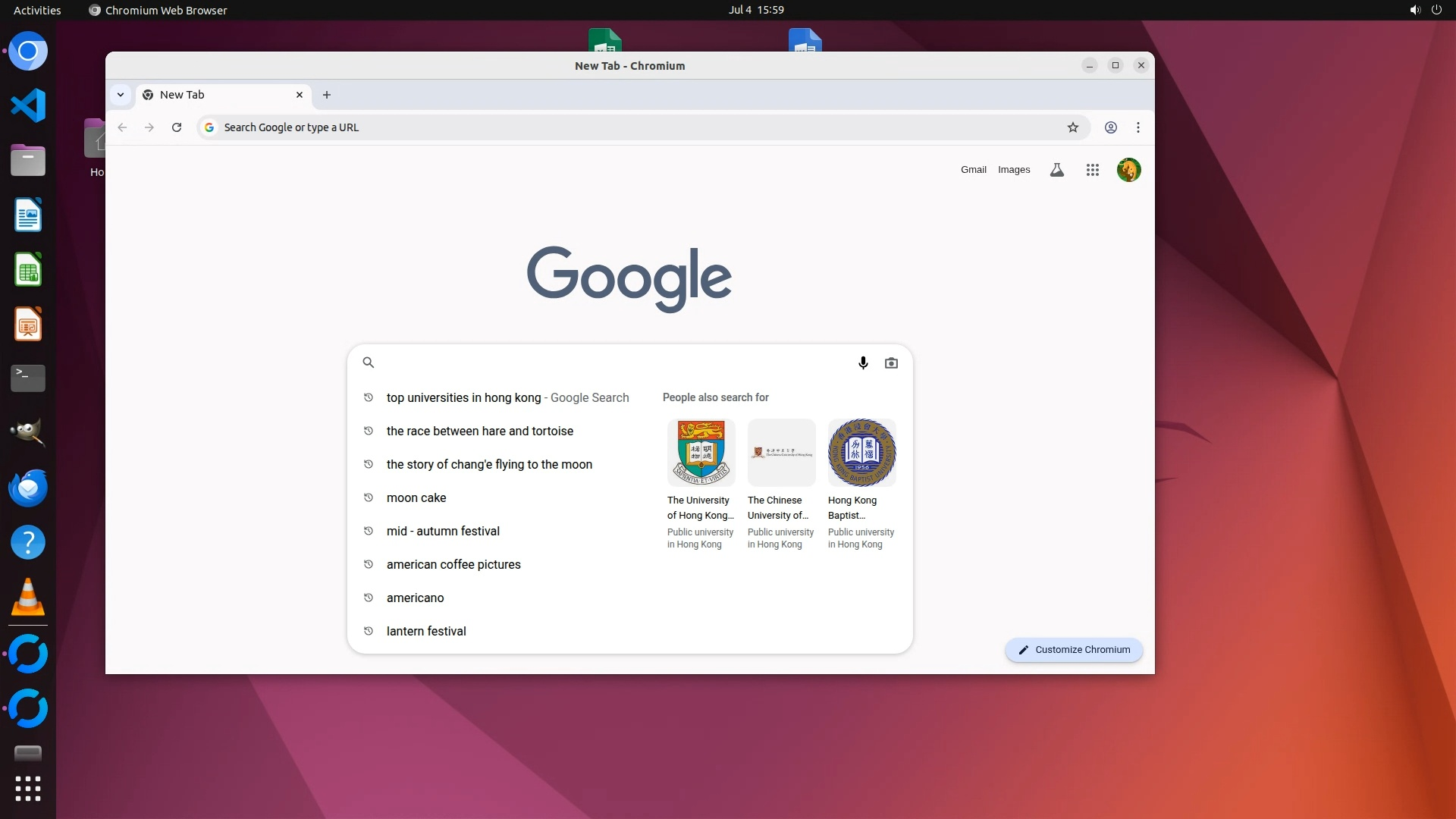
Task: Open the Images link
Action: point(1013,170)
